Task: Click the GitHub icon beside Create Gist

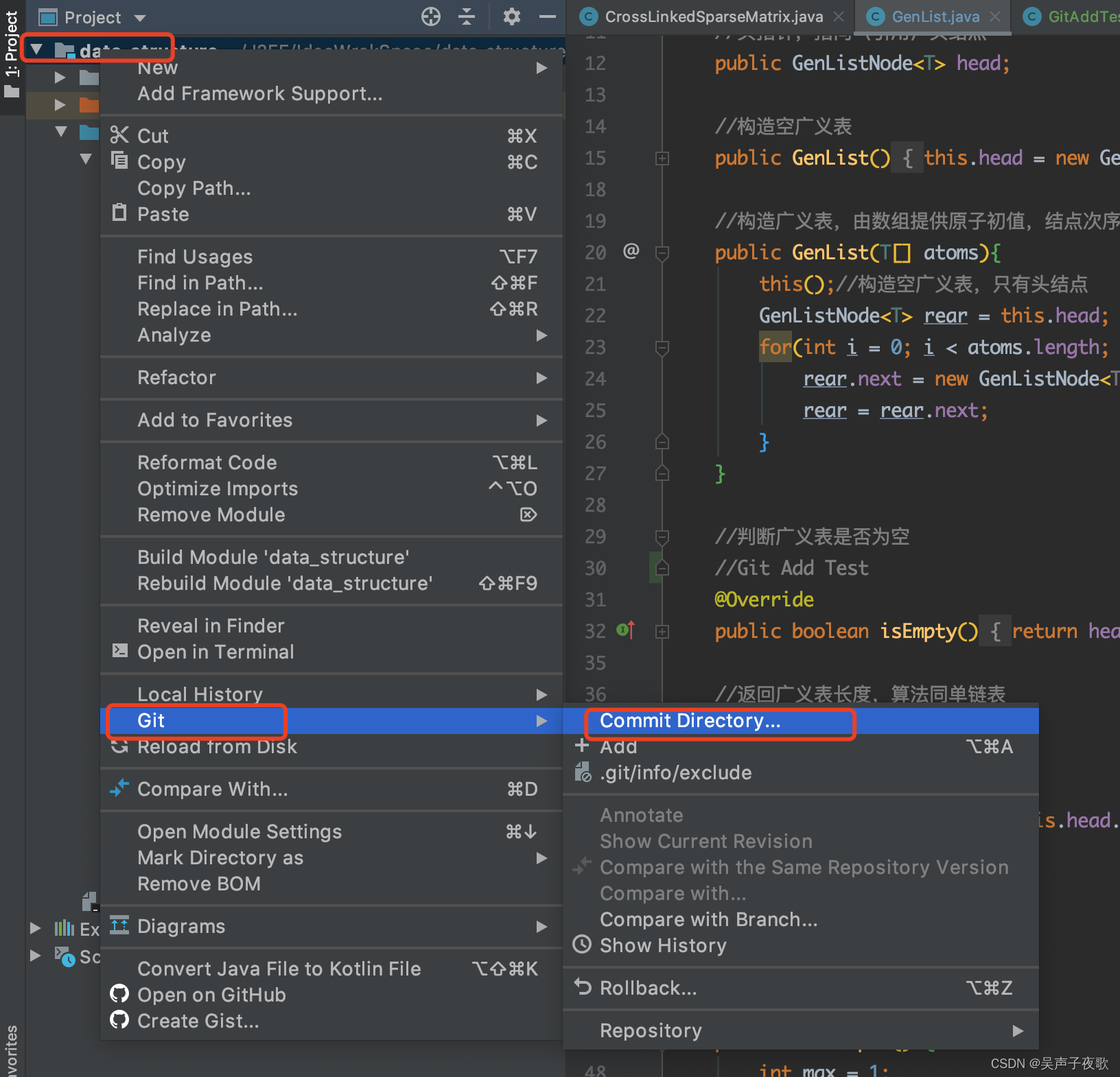Action: [119, 1020]
